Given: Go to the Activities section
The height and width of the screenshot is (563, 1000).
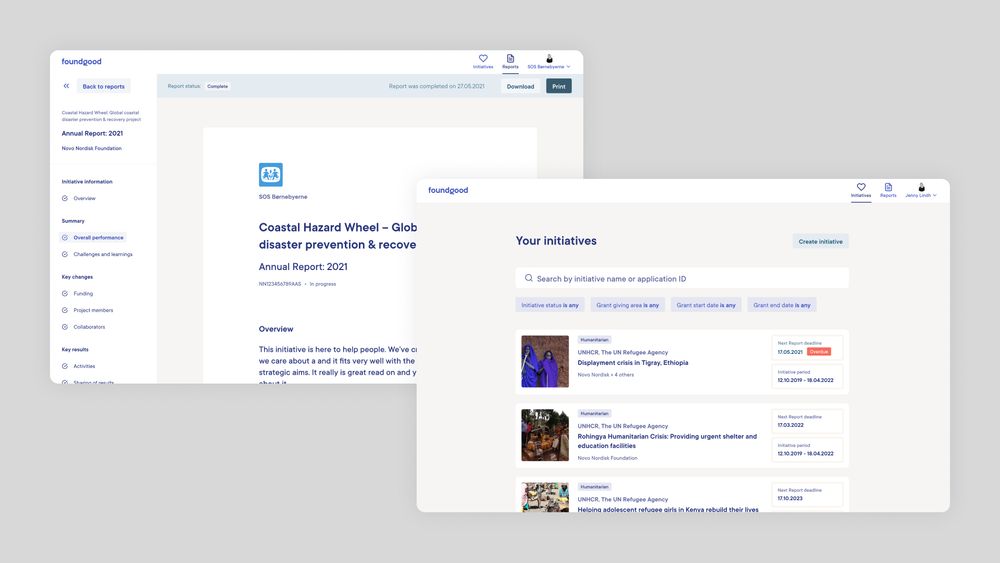Looking at the screenshot, I should point(84,366).
